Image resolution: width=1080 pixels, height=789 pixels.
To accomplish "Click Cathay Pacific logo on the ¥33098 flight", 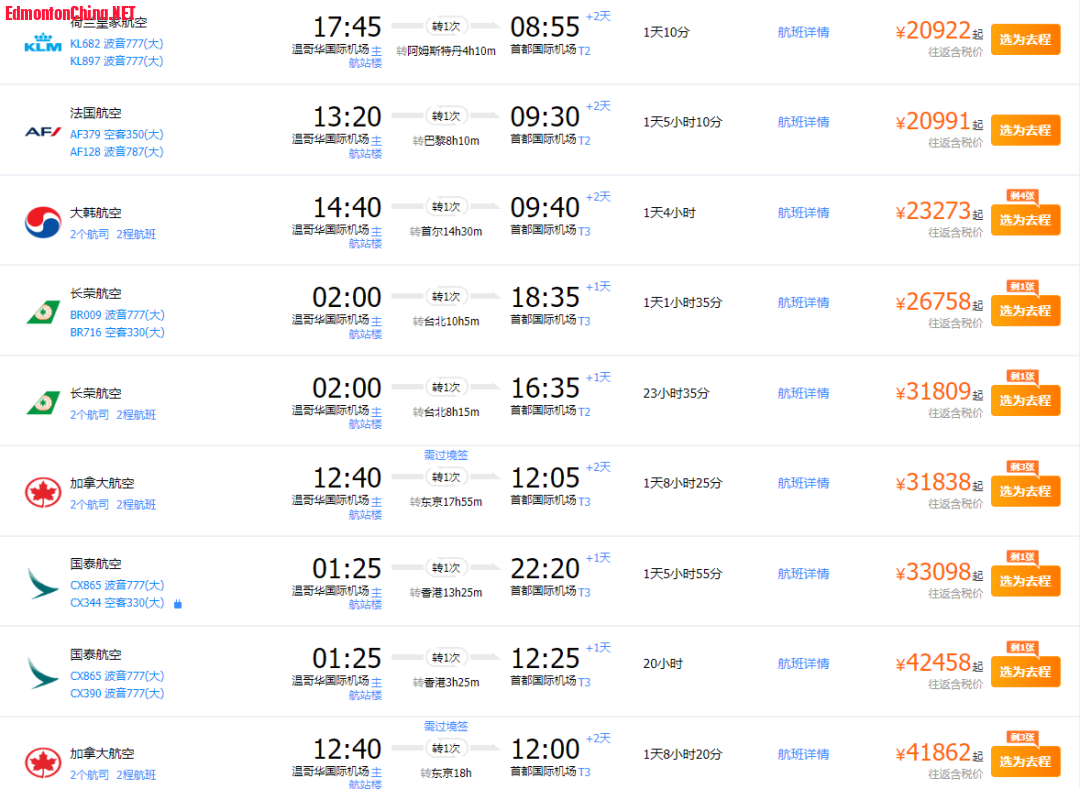I will click(x=43, y=582).
